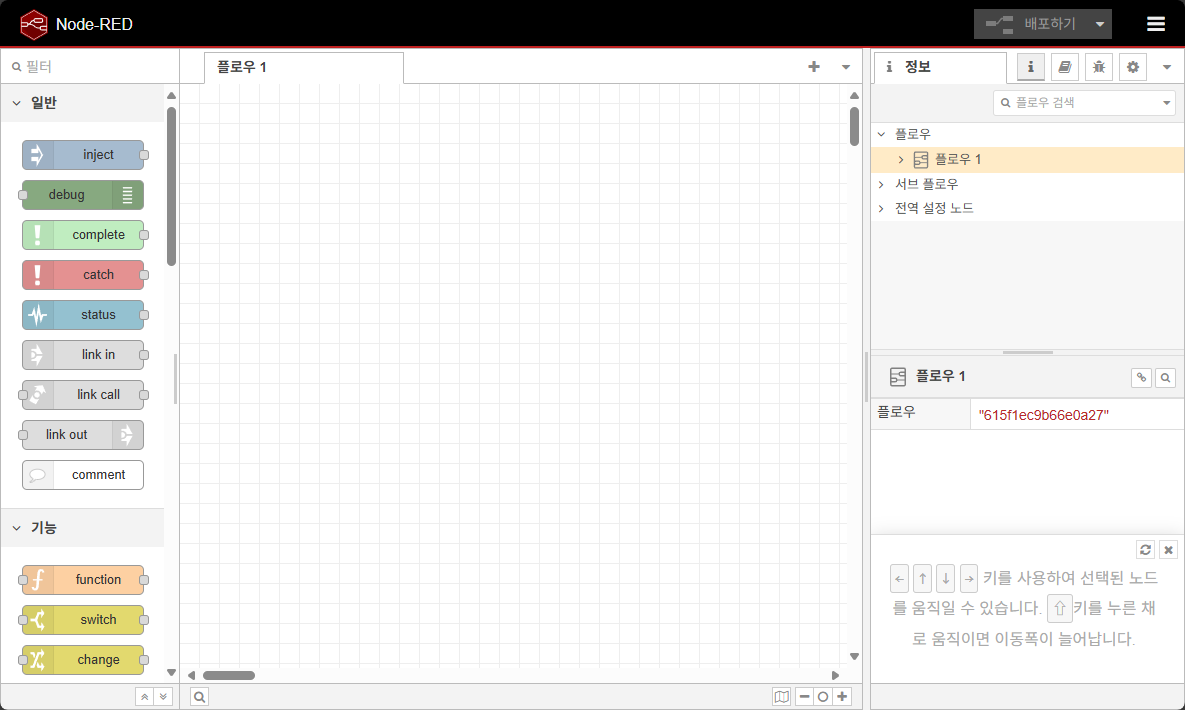Add a new flow tab with plus

(x=814, y=67)
